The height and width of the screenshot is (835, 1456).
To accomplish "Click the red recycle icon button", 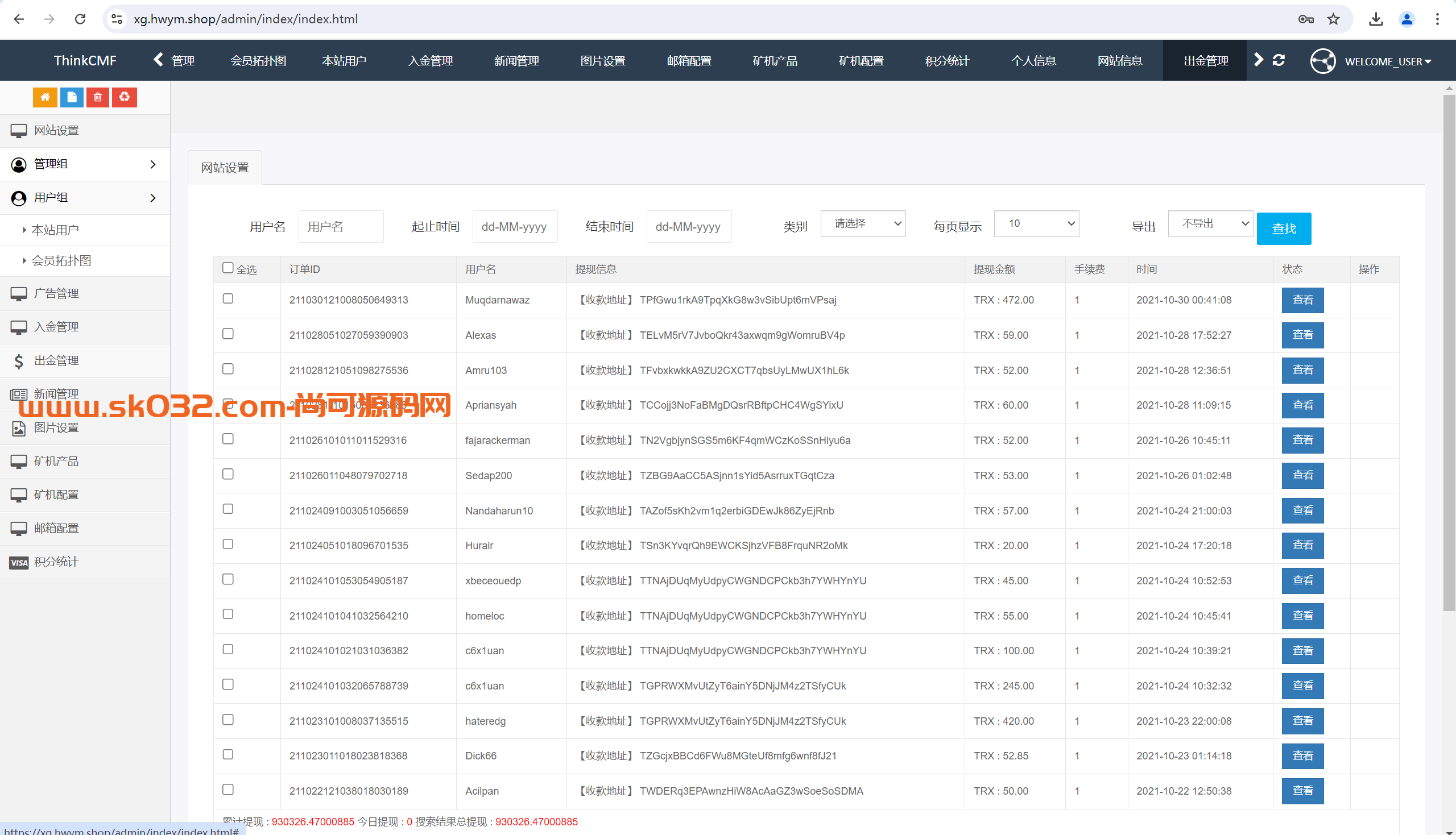I will (x=125, y=97).
